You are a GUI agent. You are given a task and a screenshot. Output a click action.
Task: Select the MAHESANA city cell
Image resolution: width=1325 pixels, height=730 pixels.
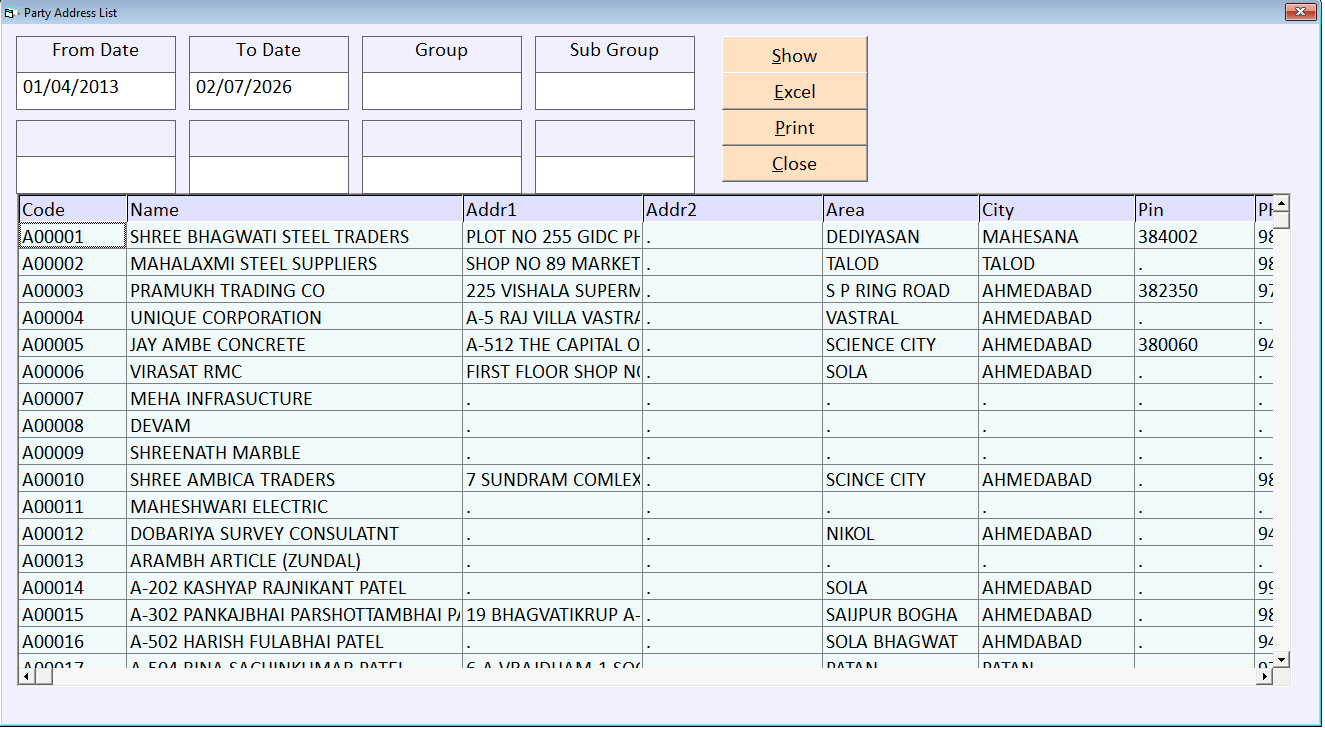click(x=1057, y=237)
